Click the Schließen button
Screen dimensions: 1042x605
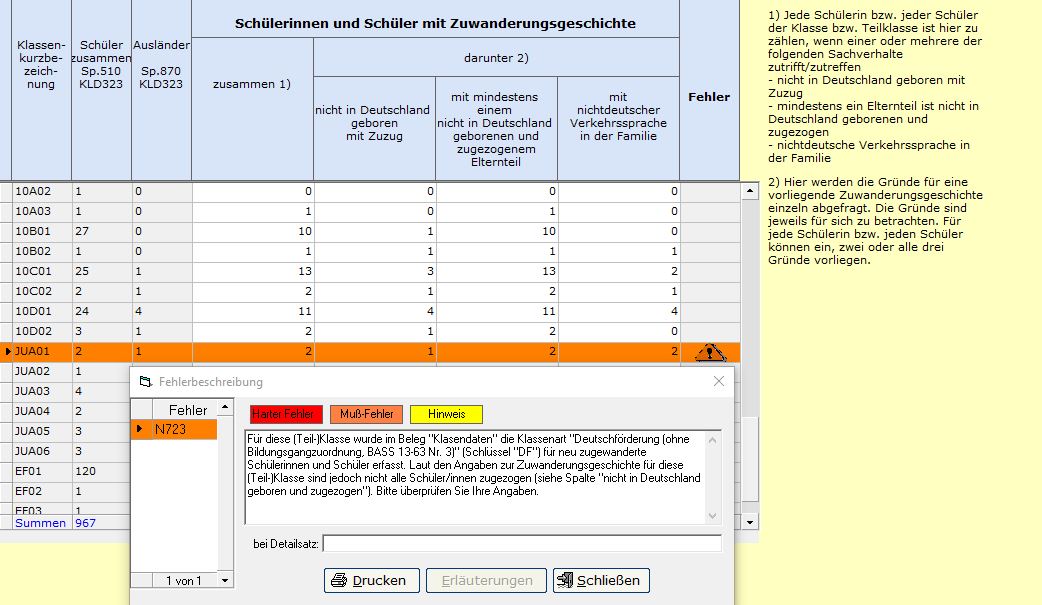point(601,580)
